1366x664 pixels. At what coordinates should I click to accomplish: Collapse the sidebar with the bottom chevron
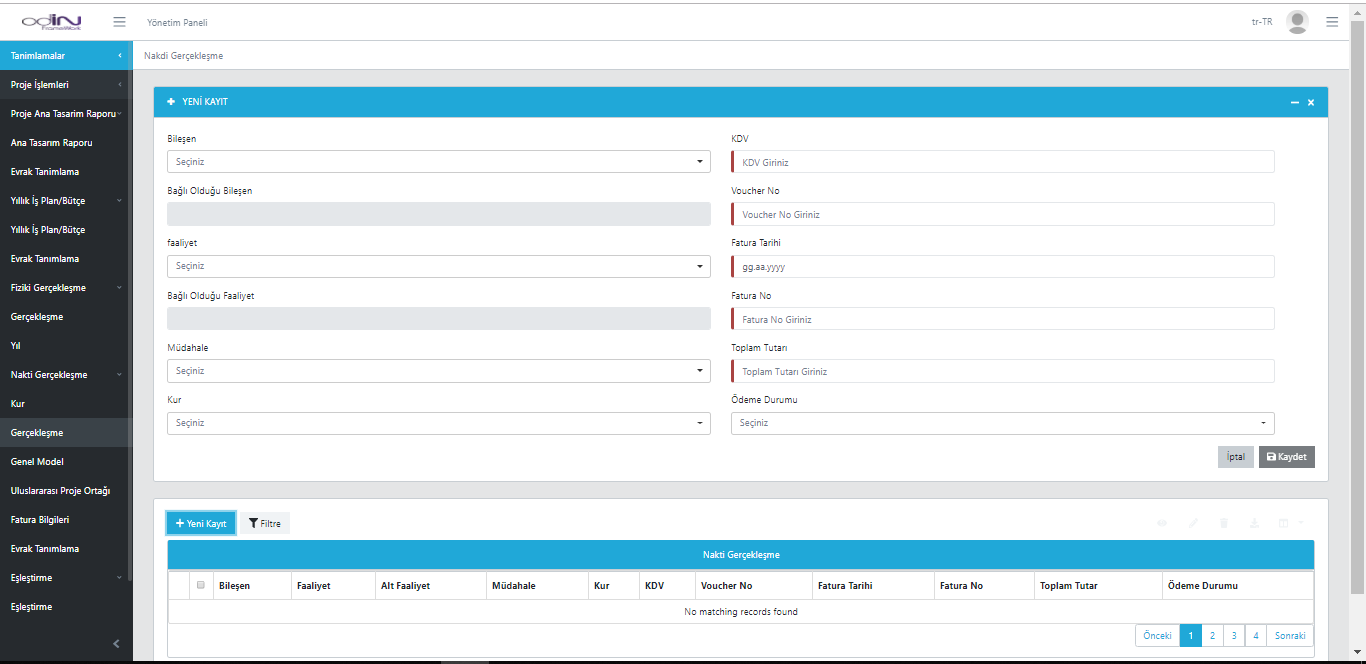(x=116, y=643)
